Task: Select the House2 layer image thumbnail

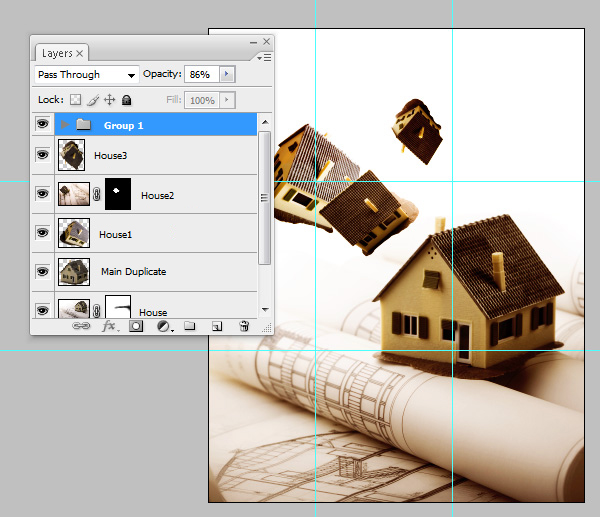Action: 74,194
